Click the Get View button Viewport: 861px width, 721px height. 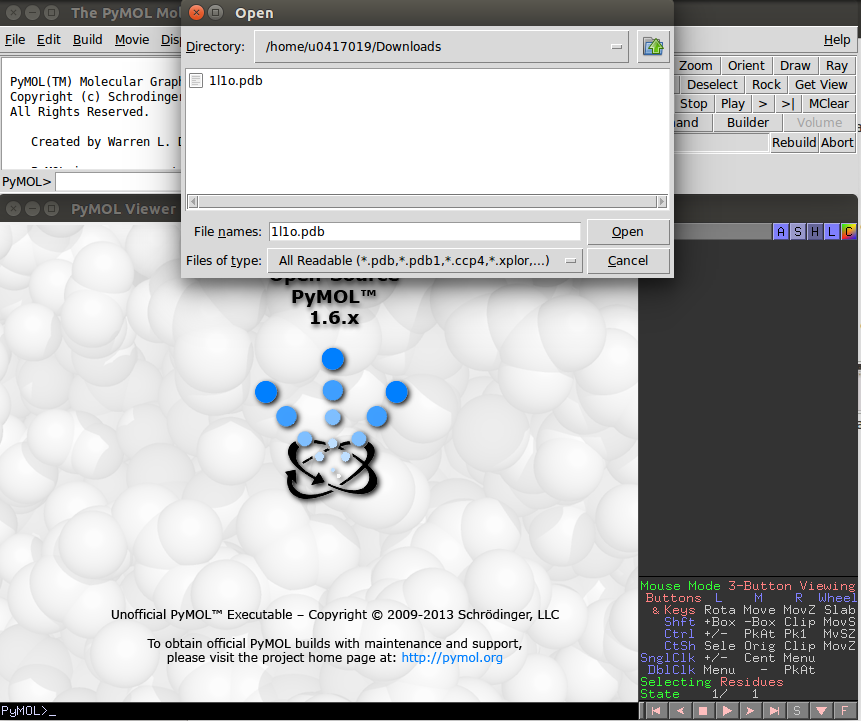coord(821,85)
